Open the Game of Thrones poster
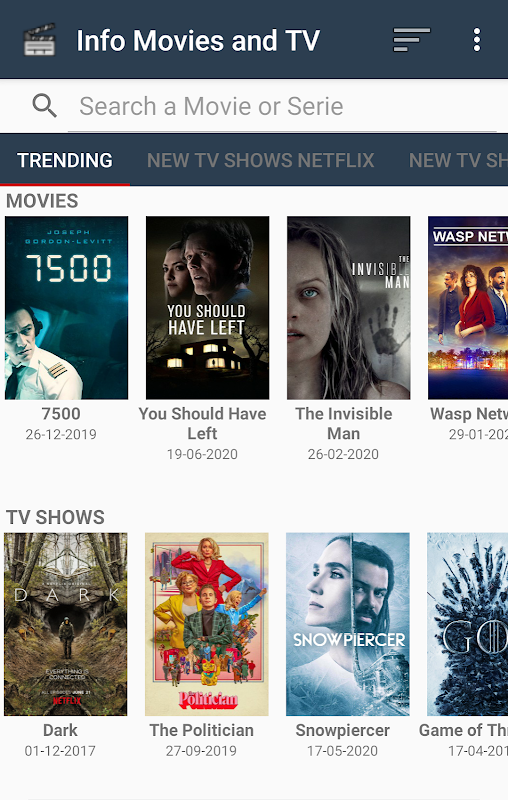The width and height of the screenshot is (508, 800). click(467, 624)
